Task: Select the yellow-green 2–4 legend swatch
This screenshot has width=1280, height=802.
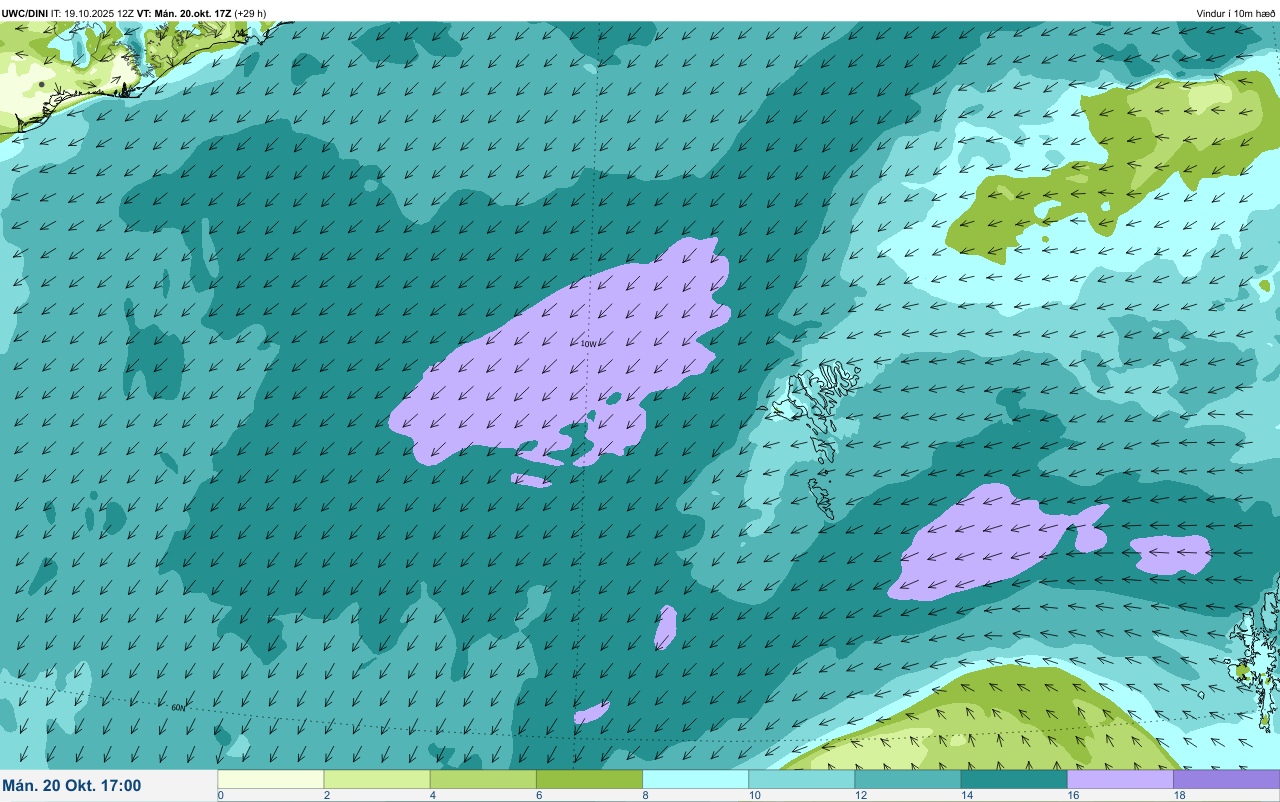Action: (377, 779)
